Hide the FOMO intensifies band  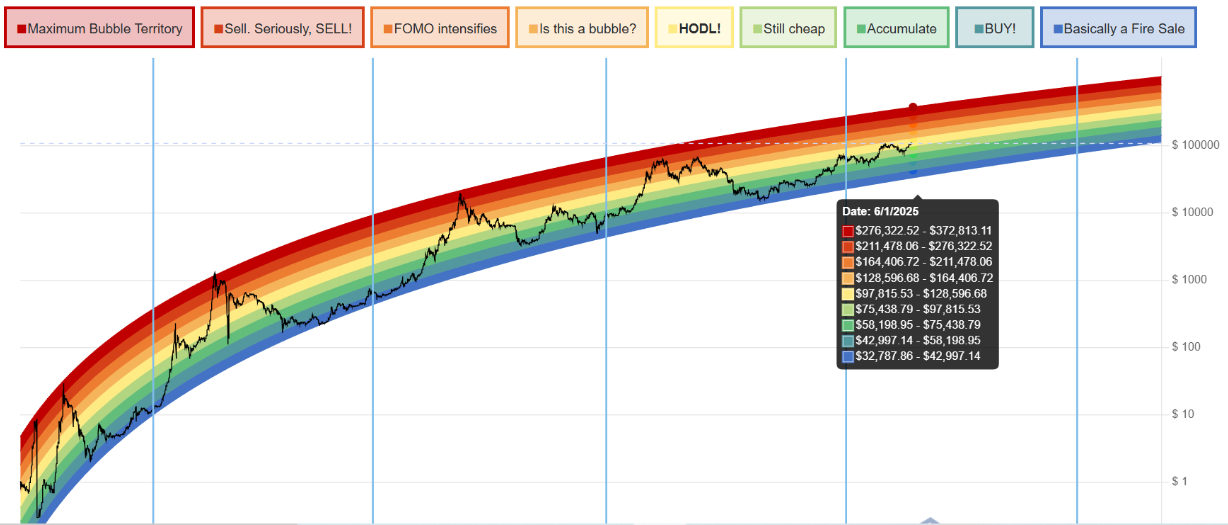point(440,28)
